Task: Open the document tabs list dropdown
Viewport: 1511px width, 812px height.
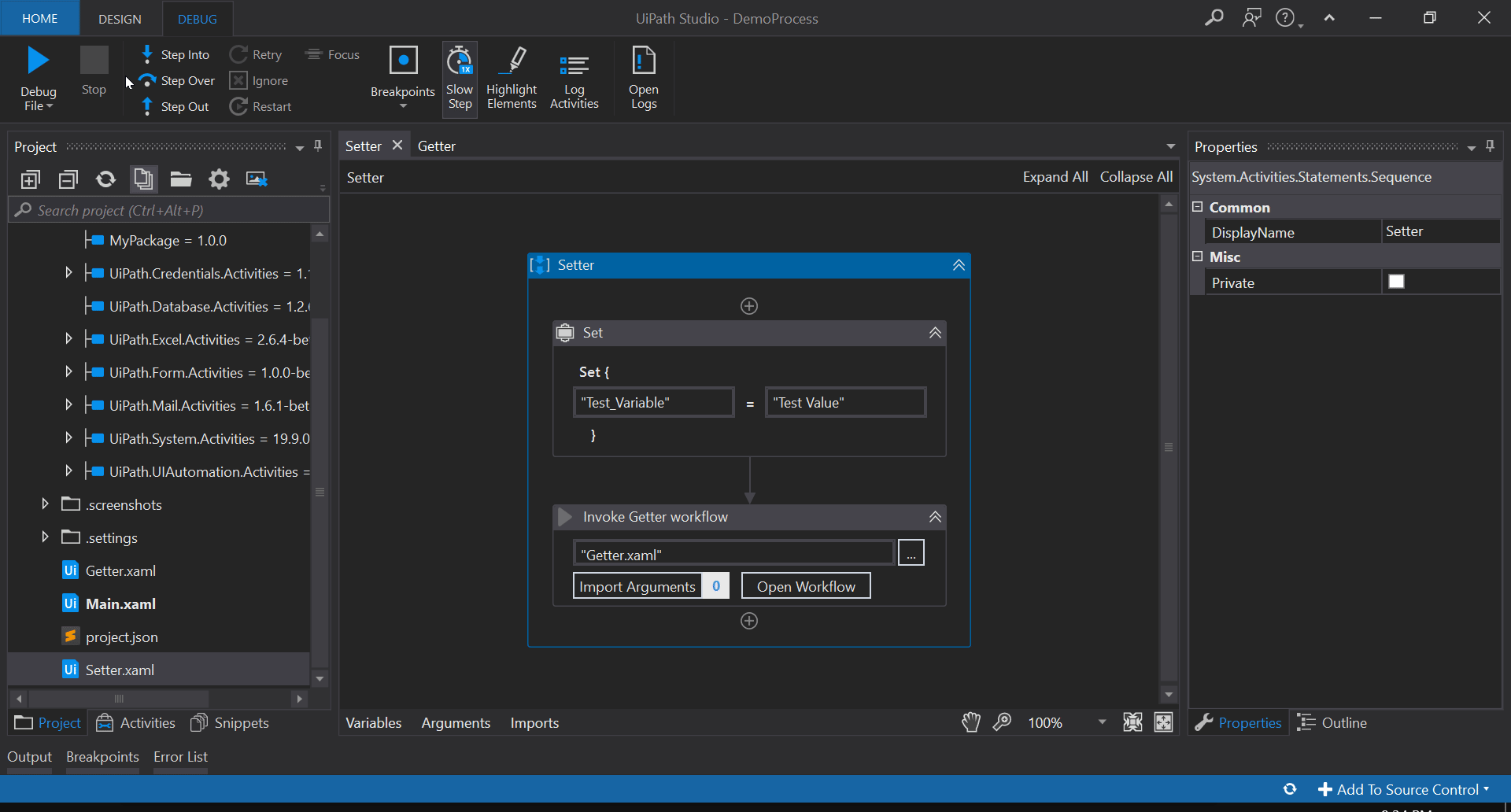Action: (x=1171, y=146)
